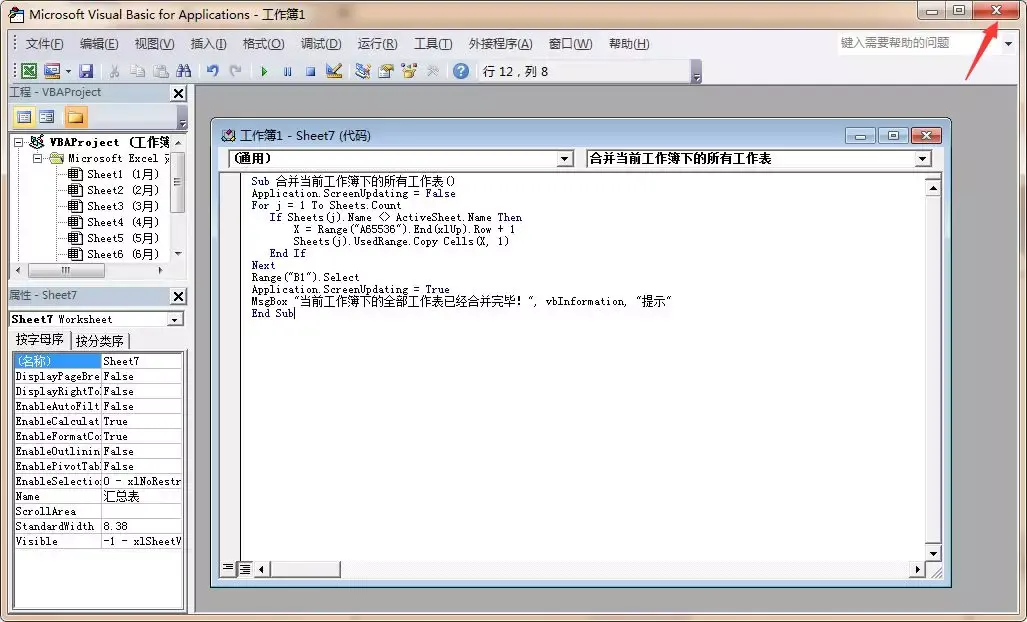Close the 工程 - VBAProject panel
Screen dimensions: 1027x622
(178, 94)
